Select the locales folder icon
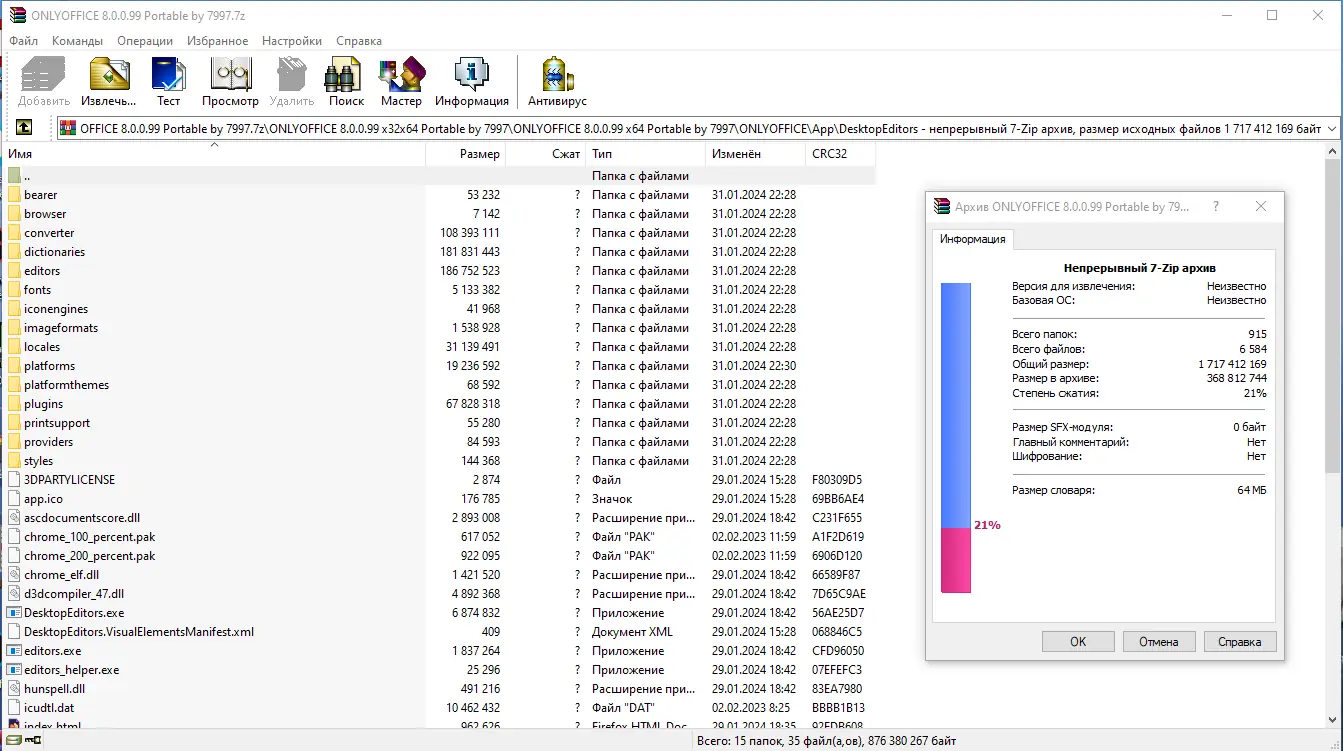 (14, 347)
